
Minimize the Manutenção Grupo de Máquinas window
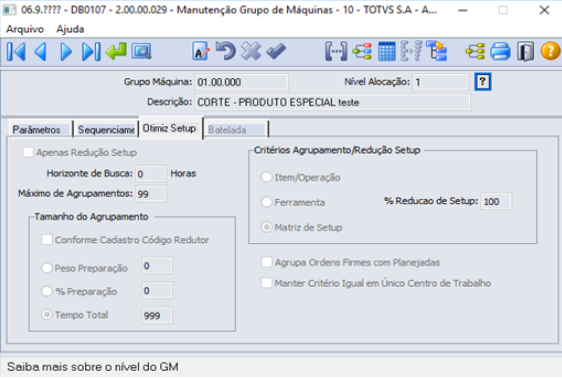[463, 10]
